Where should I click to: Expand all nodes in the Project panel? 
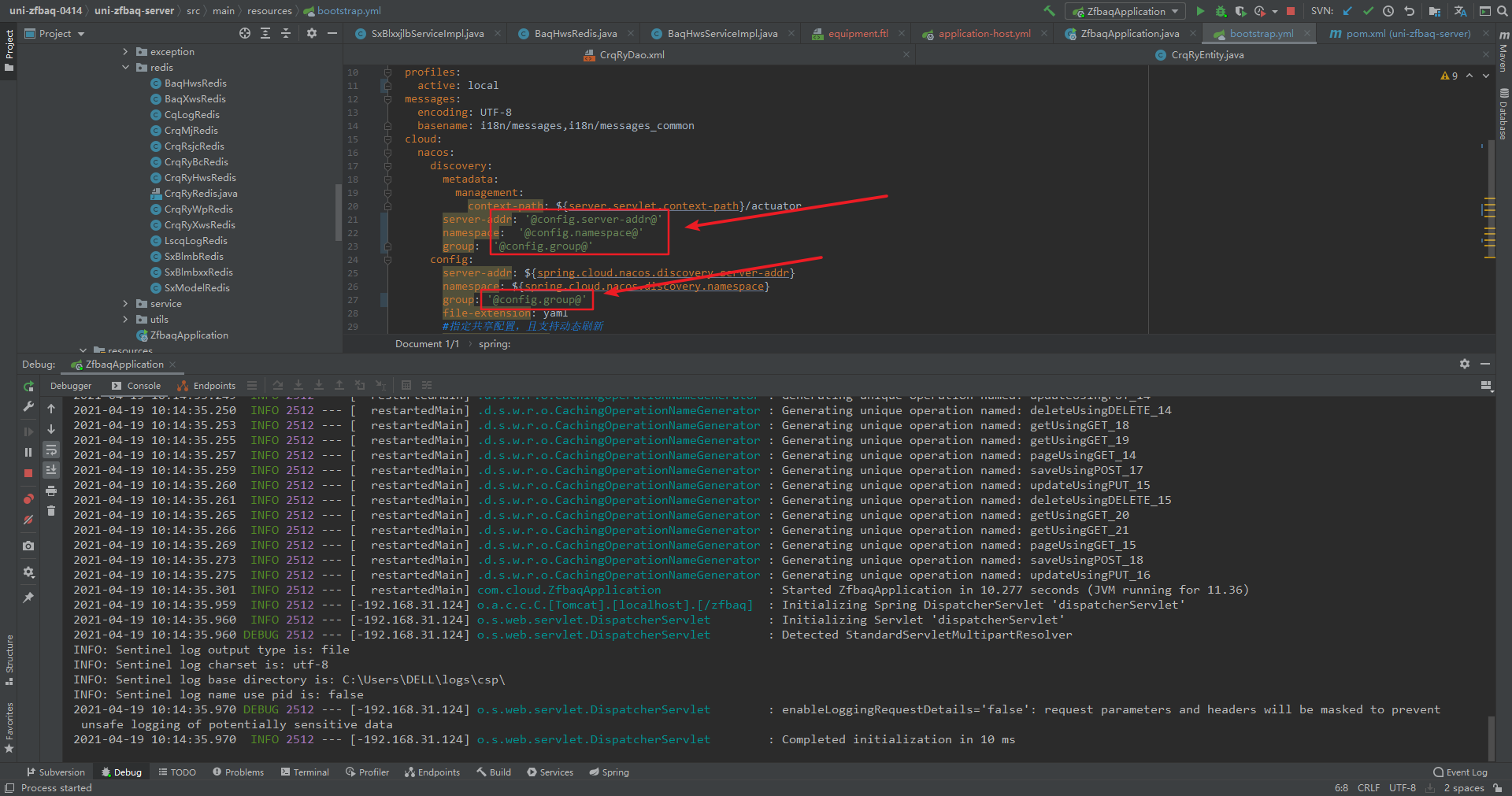tap(265, 33)
